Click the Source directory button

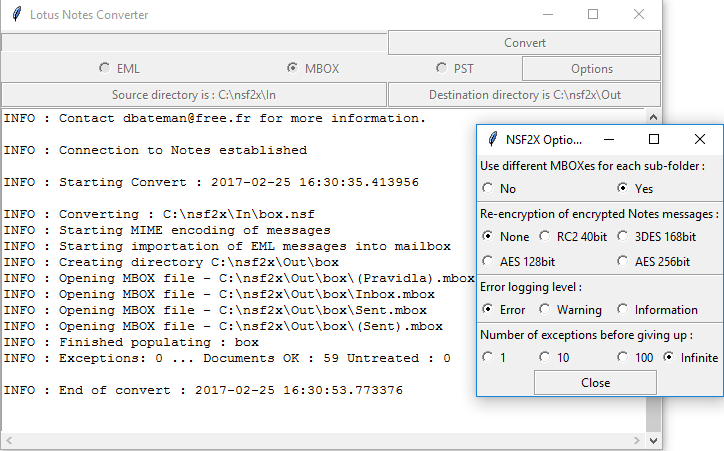point(194,95)
